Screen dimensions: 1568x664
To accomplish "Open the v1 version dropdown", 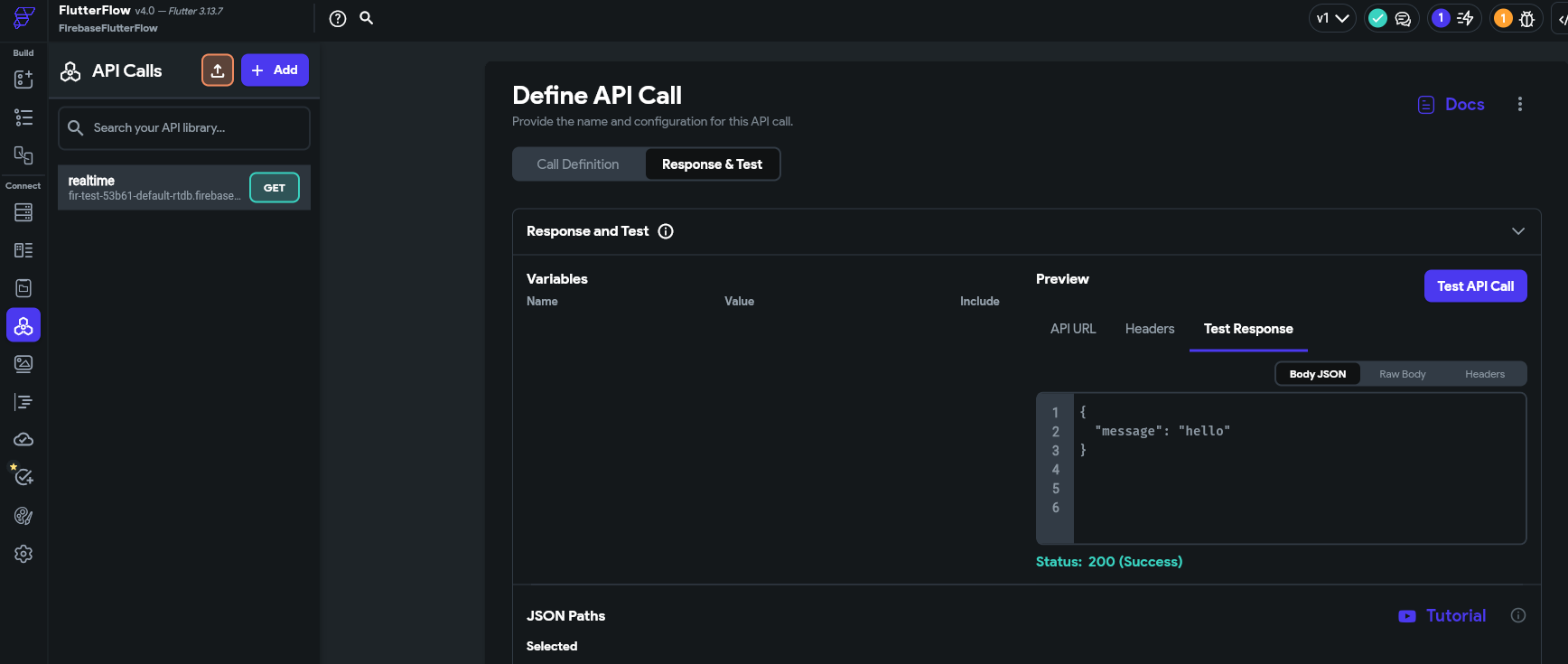I will (x=1332, y=18).
